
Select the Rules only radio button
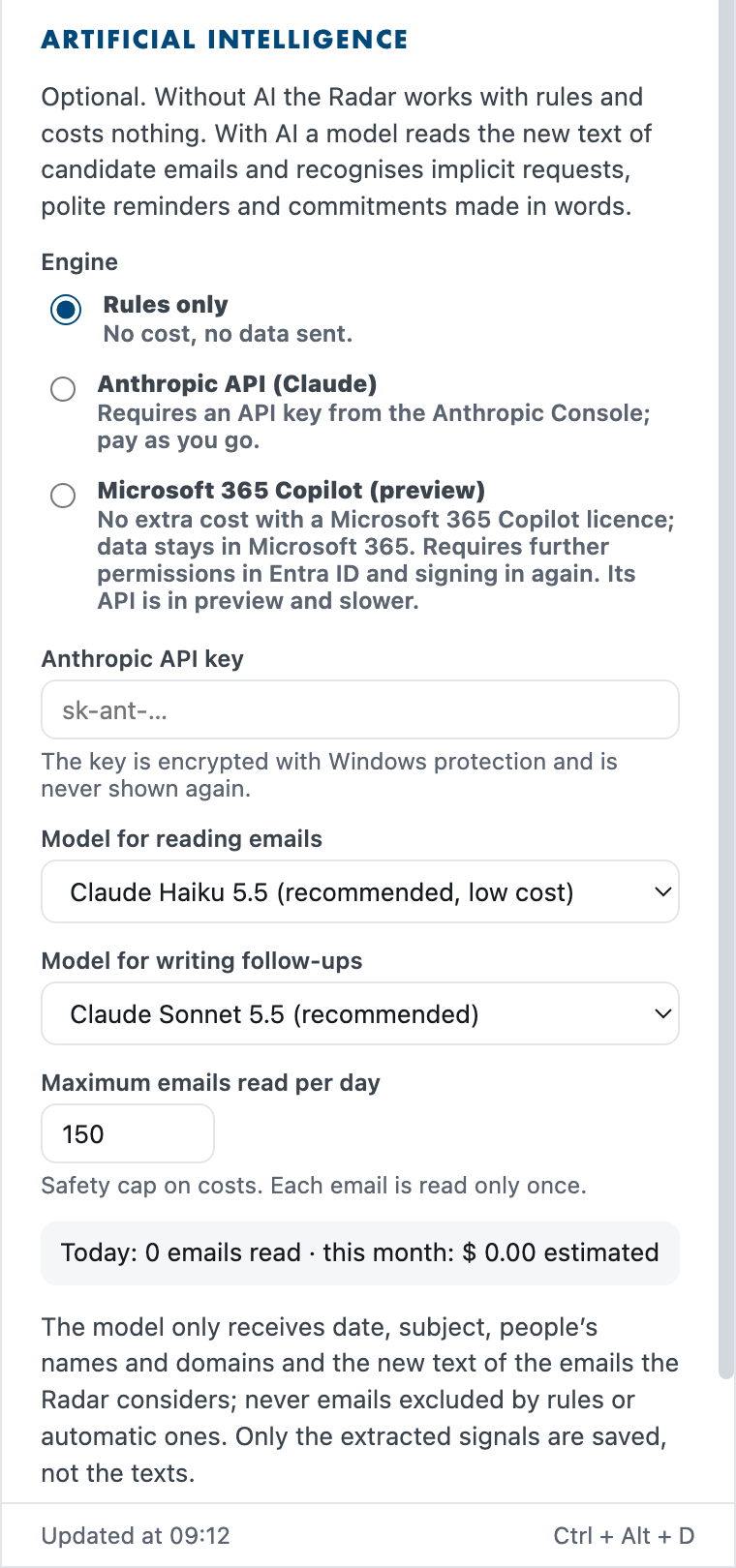pyautogui.click(x=66, y=311)
